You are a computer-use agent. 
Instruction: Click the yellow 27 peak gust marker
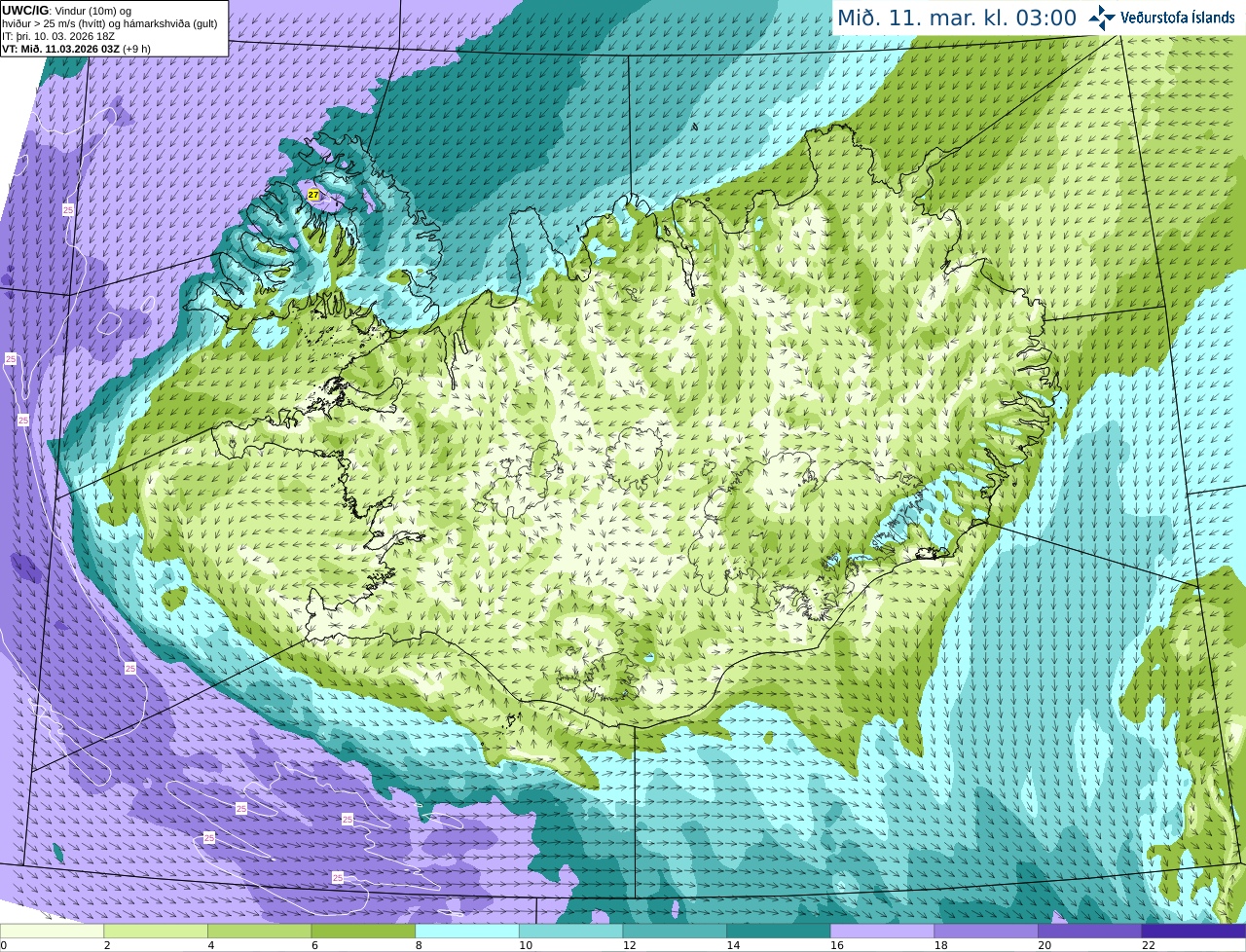tap(313, 195)
